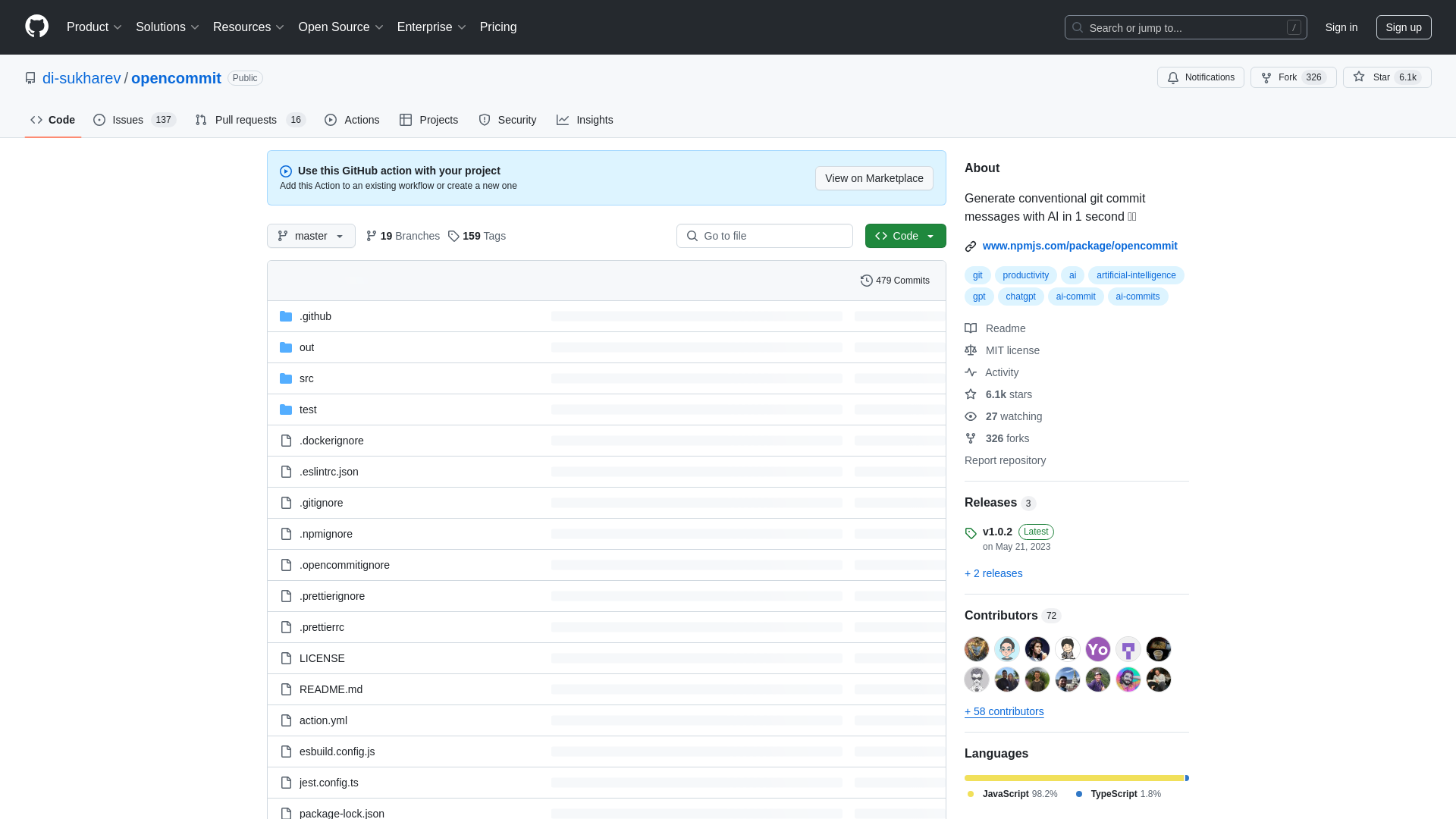Click View on Marketplace button
The width and height of the screenshot is (1456, 819).
(874, 178)
